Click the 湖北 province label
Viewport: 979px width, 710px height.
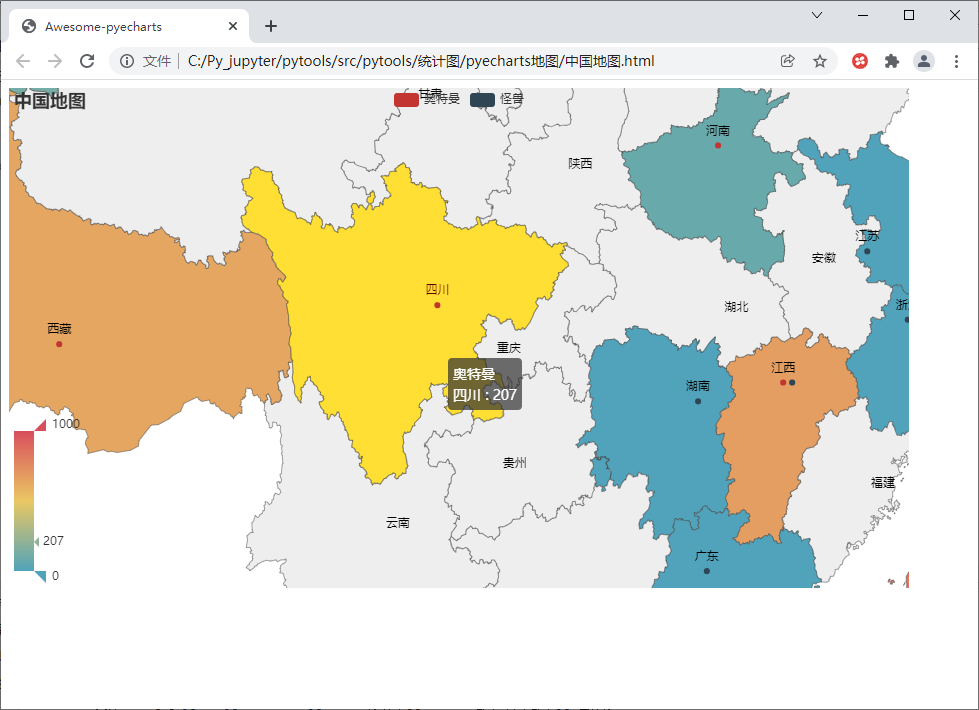[x=736, y=307]
